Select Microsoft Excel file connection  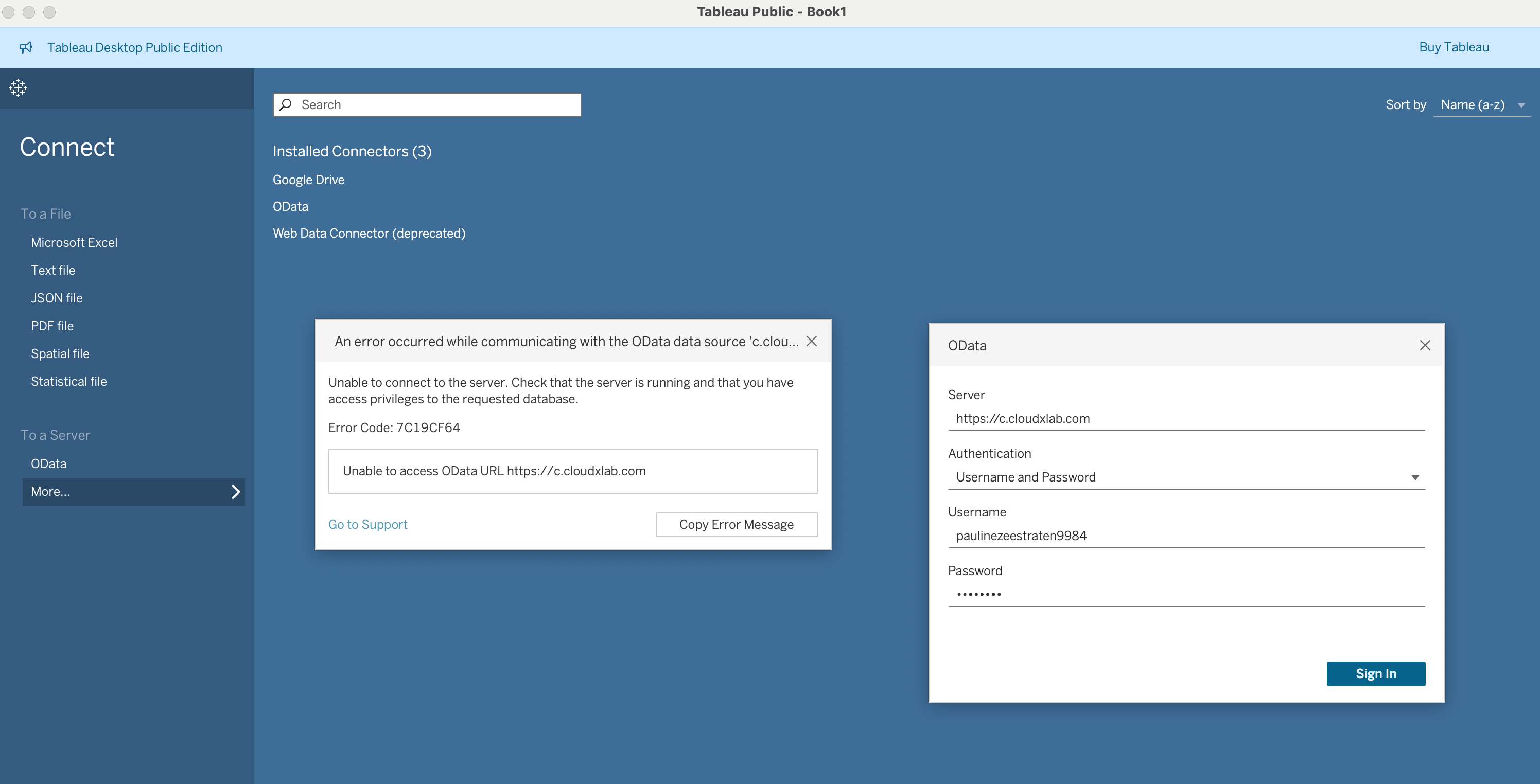[74, 243]
